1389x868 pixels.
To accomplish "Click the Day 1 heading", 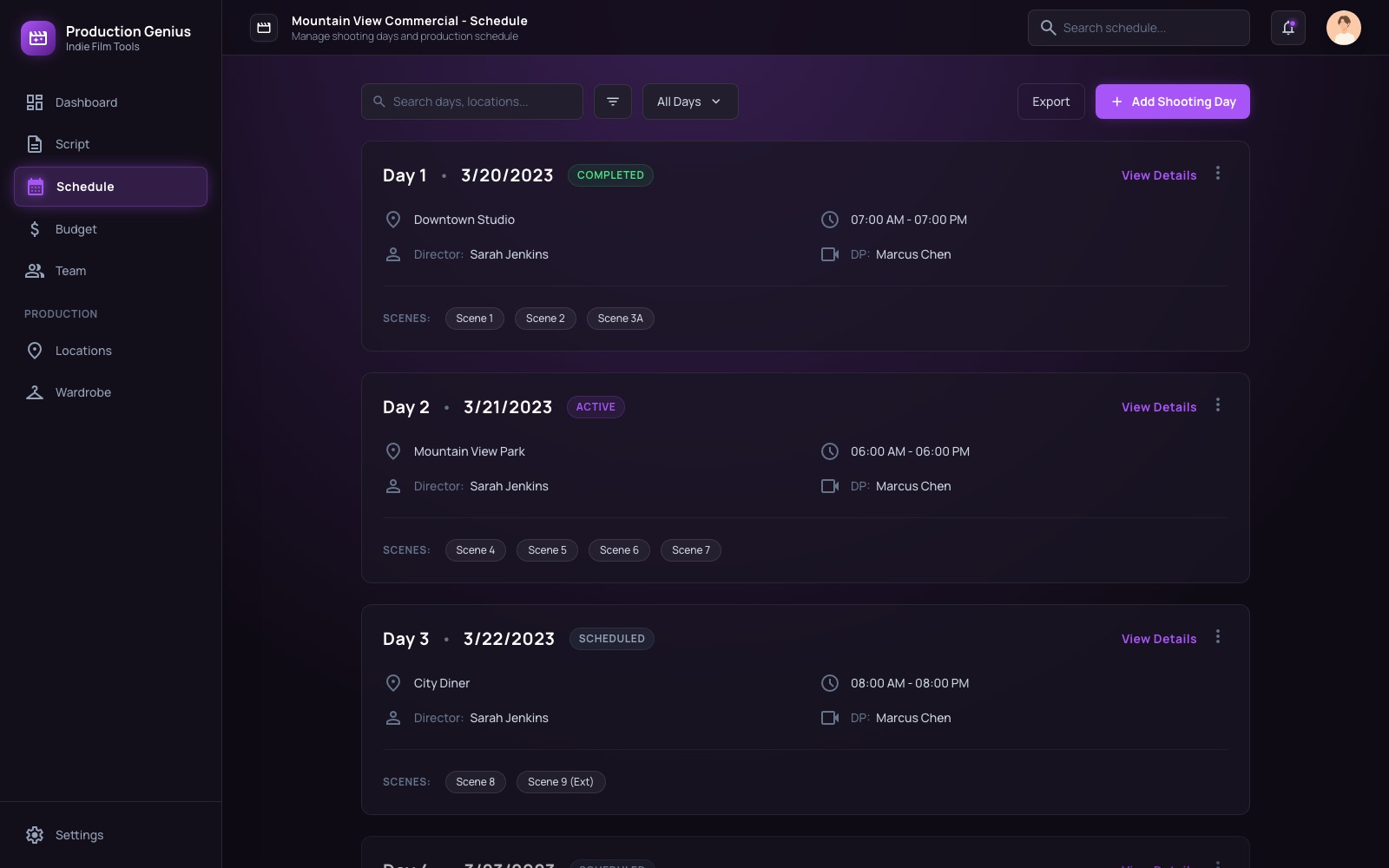I will pyautogui.click(x=405, y=175).
